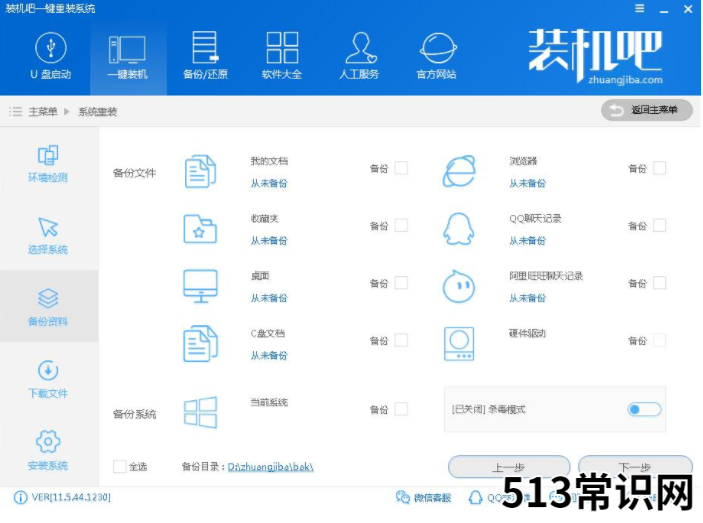Toggle the 杀毒模式 switch

(644, 409)
